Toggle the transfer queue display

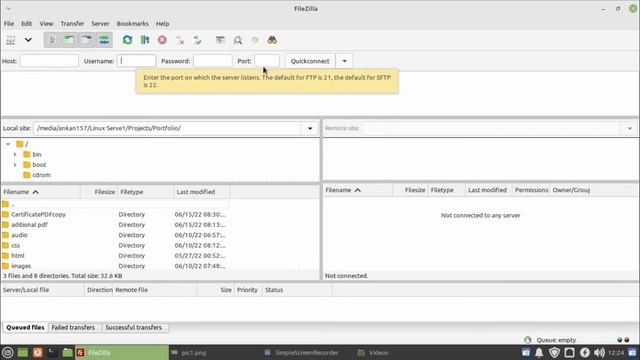104,40
